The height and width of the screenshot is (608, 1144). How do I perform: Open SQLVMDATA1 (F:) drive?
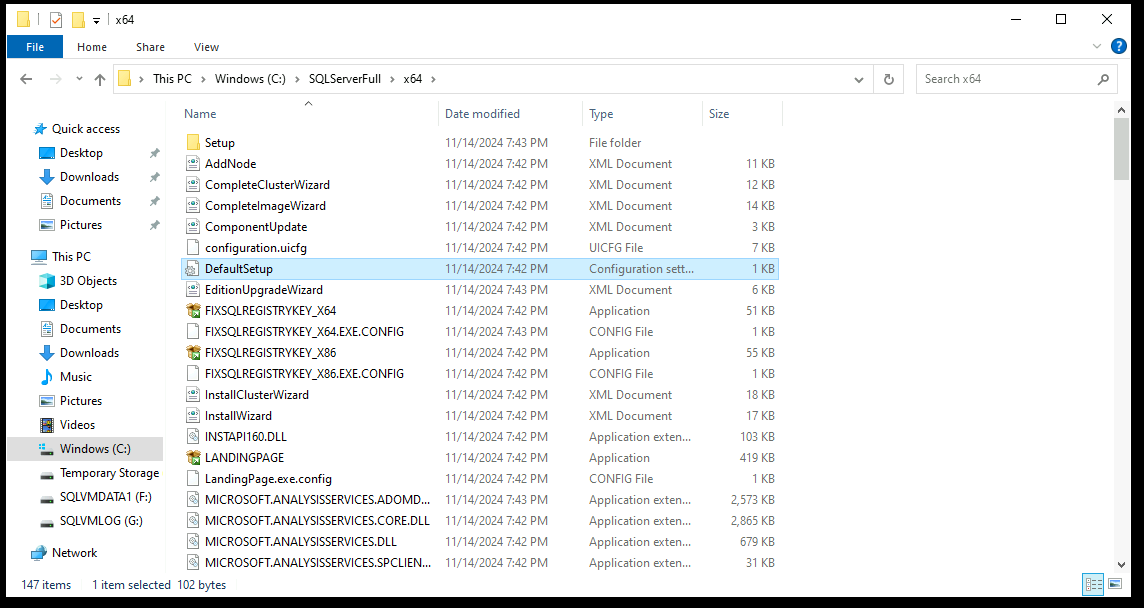(106, 497)
